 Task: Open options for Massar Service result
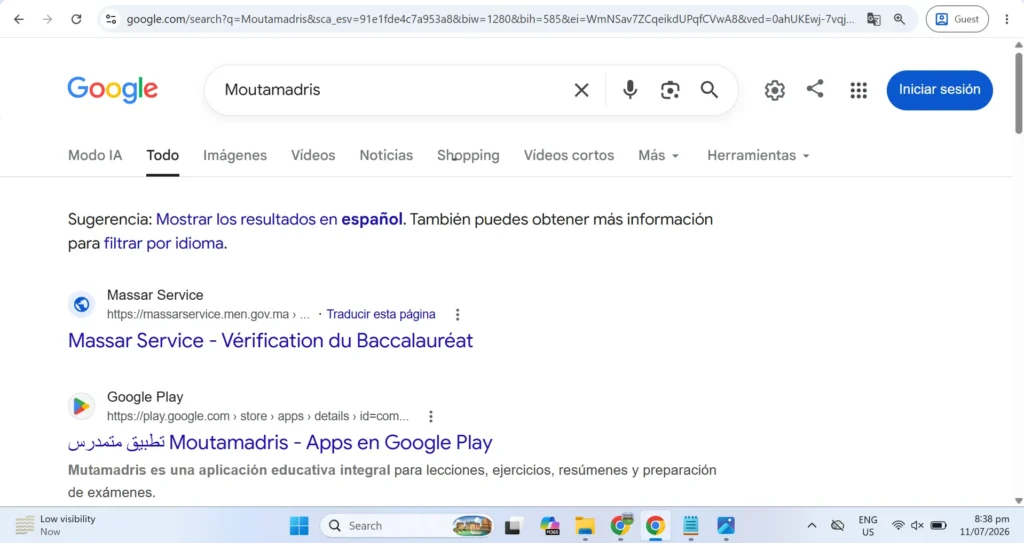tap(457, 315)
